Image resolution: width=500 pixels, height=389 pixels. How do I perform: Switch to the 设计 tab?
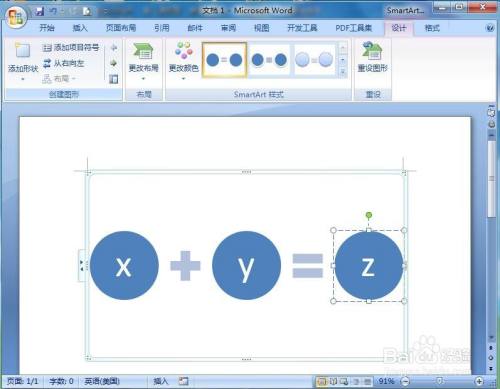tap(399, 28)
